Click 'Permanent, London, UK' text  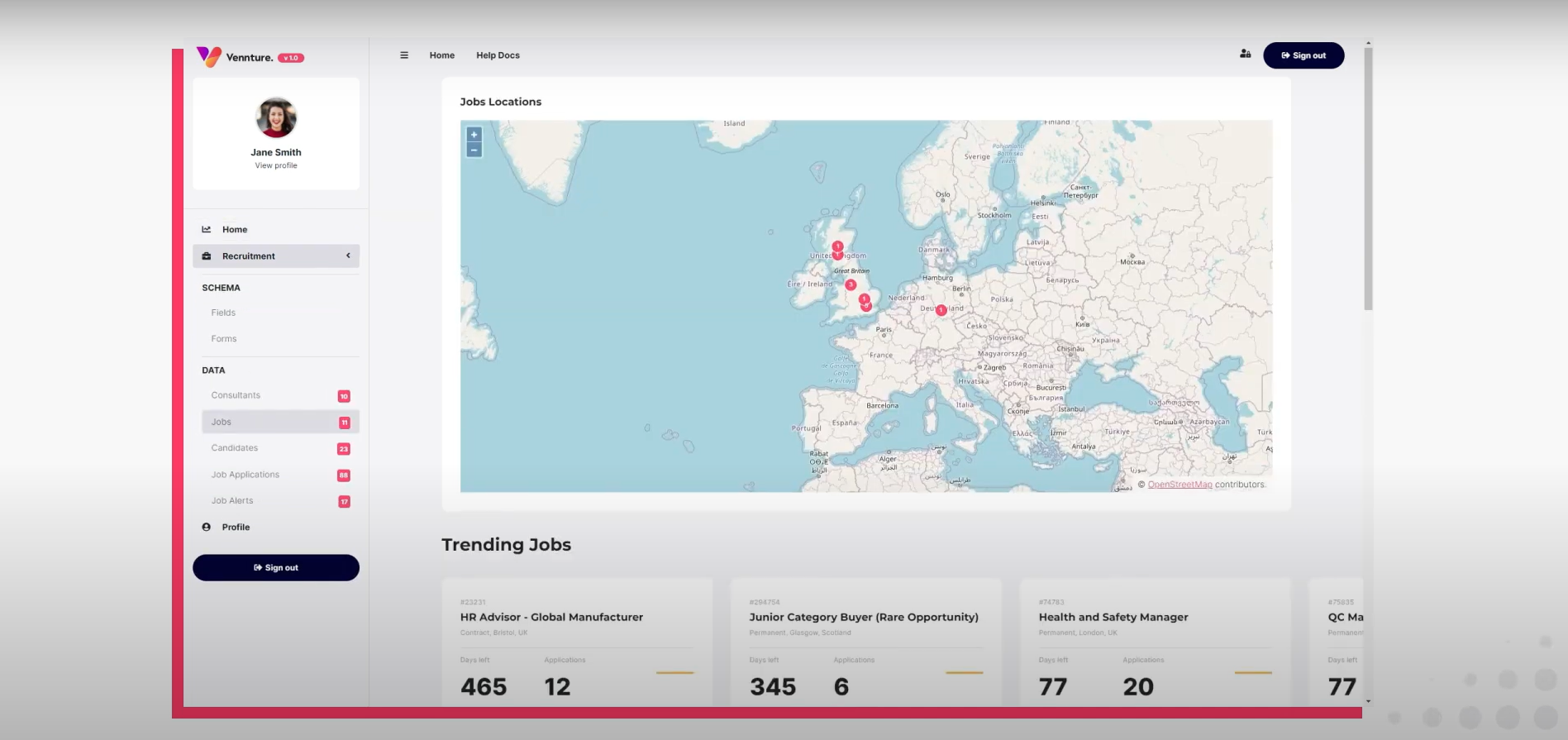(x=1078, y=633)
